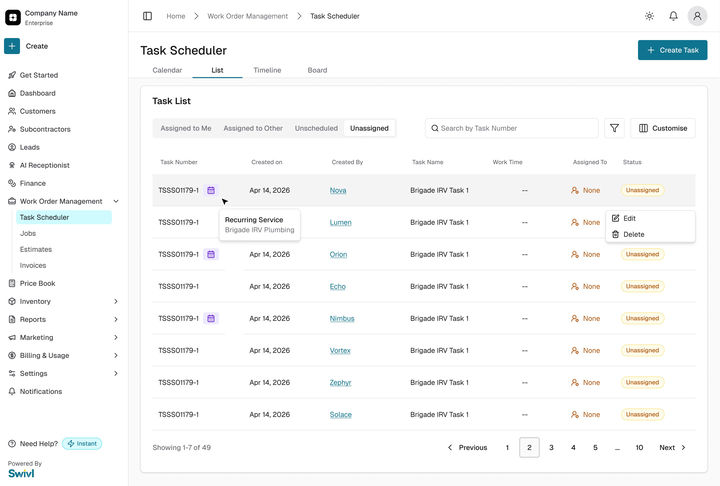
Task: Click the Search by Task Number field
Action: tap(512, 128)
